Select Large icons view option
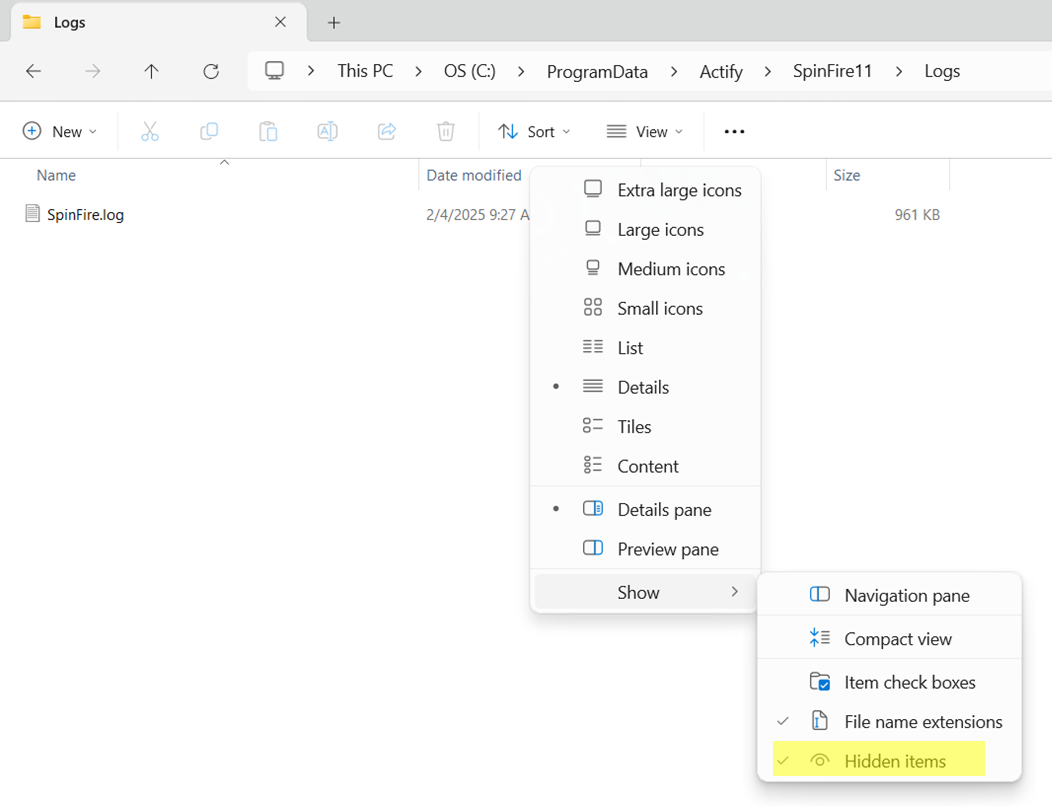 pyautogui.click(x=660, y=230)
